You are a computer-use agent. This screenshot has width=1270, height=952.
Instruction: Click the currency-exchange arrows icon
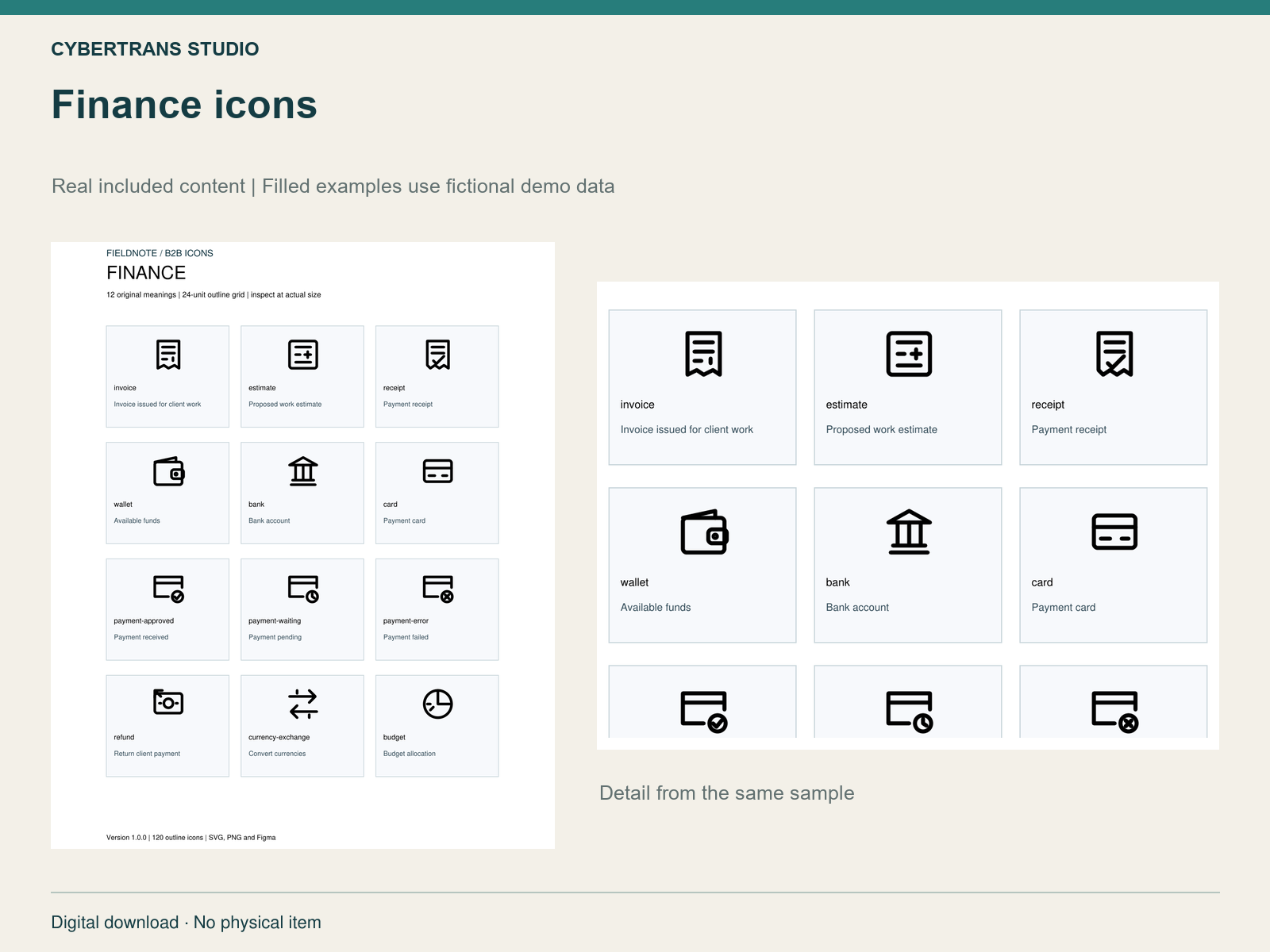point(303,704)
